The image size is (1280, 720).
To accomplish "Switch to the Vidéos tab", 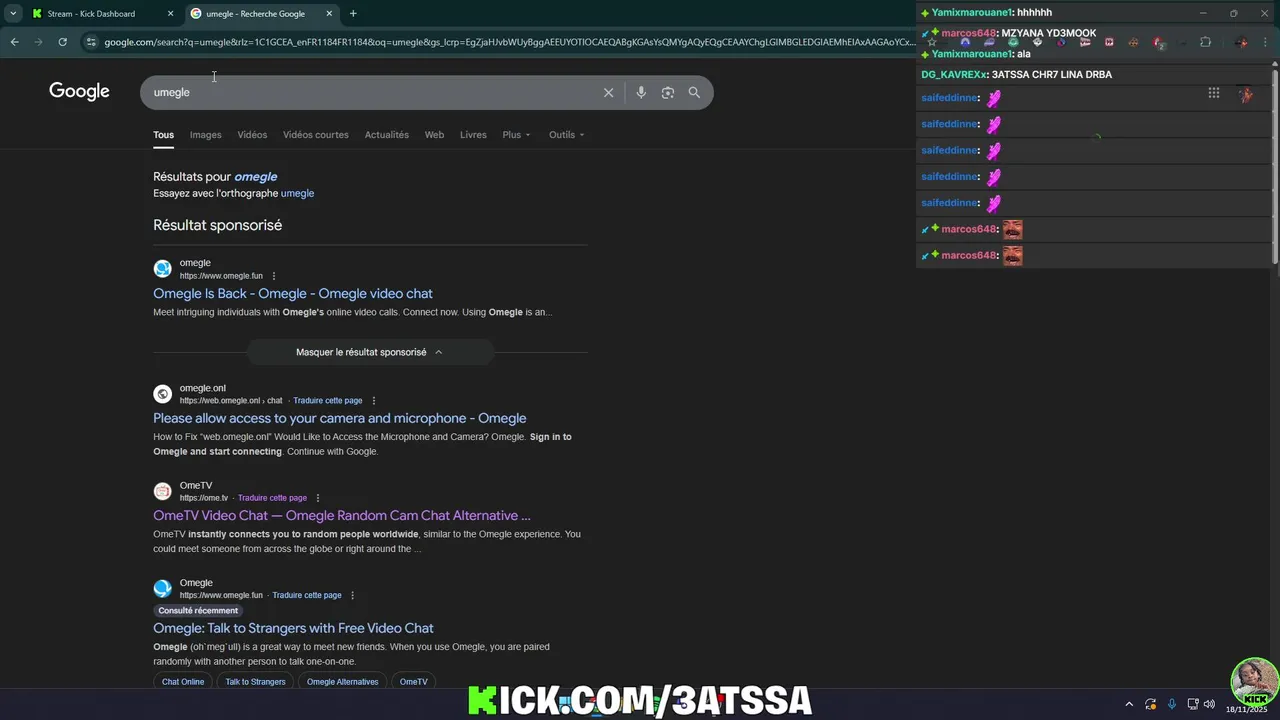I will pos(252,135).
